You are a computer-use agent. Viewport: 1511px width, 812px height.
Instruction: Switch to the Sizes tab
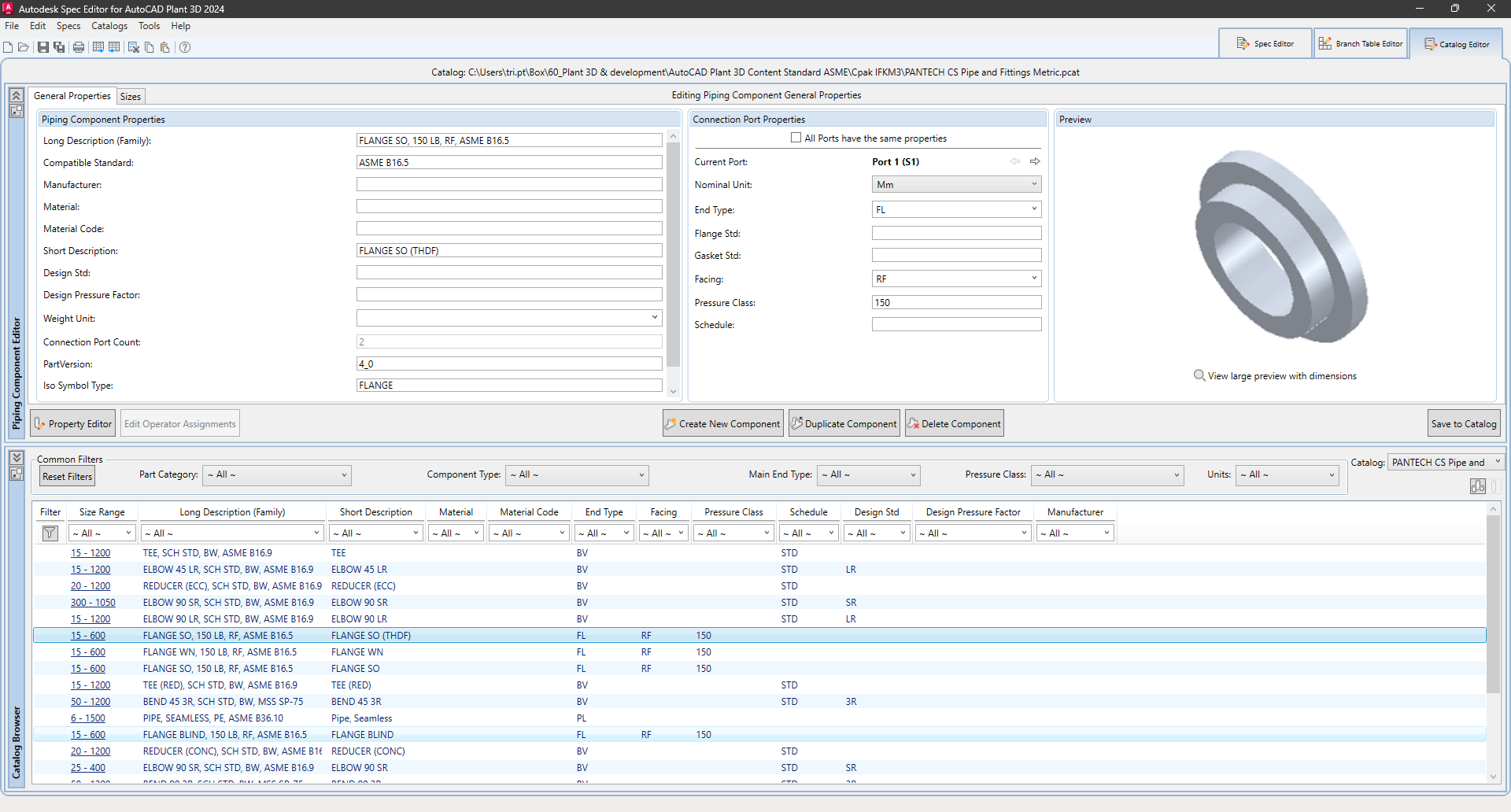point(131,97)
